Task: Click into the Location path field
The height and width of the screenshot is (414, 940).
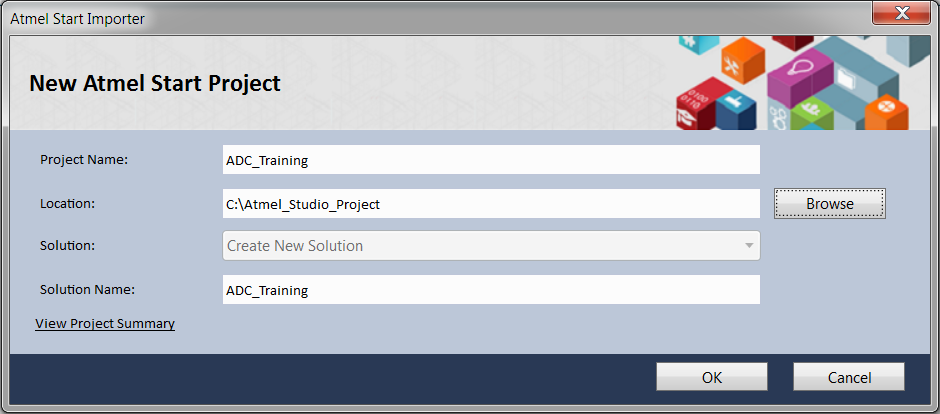Action: pyautogui.click(x=492, y=204)
